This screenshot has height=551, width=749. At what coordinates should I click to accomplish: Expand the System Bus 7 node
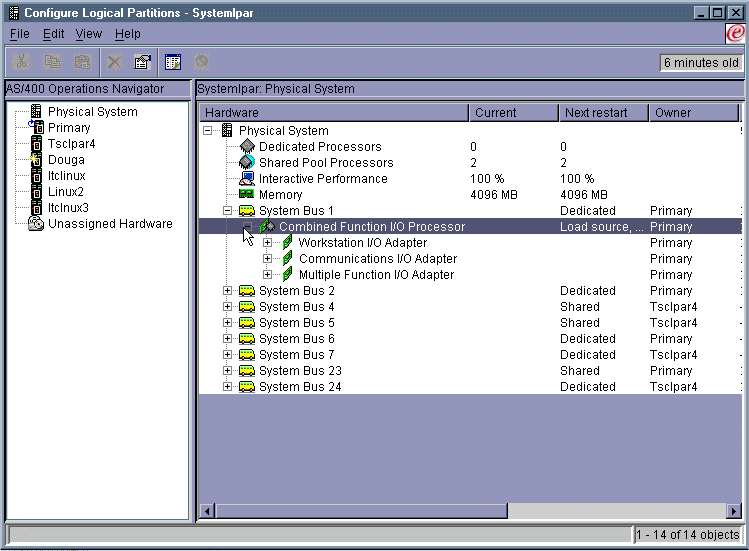(x=227, y=355)
